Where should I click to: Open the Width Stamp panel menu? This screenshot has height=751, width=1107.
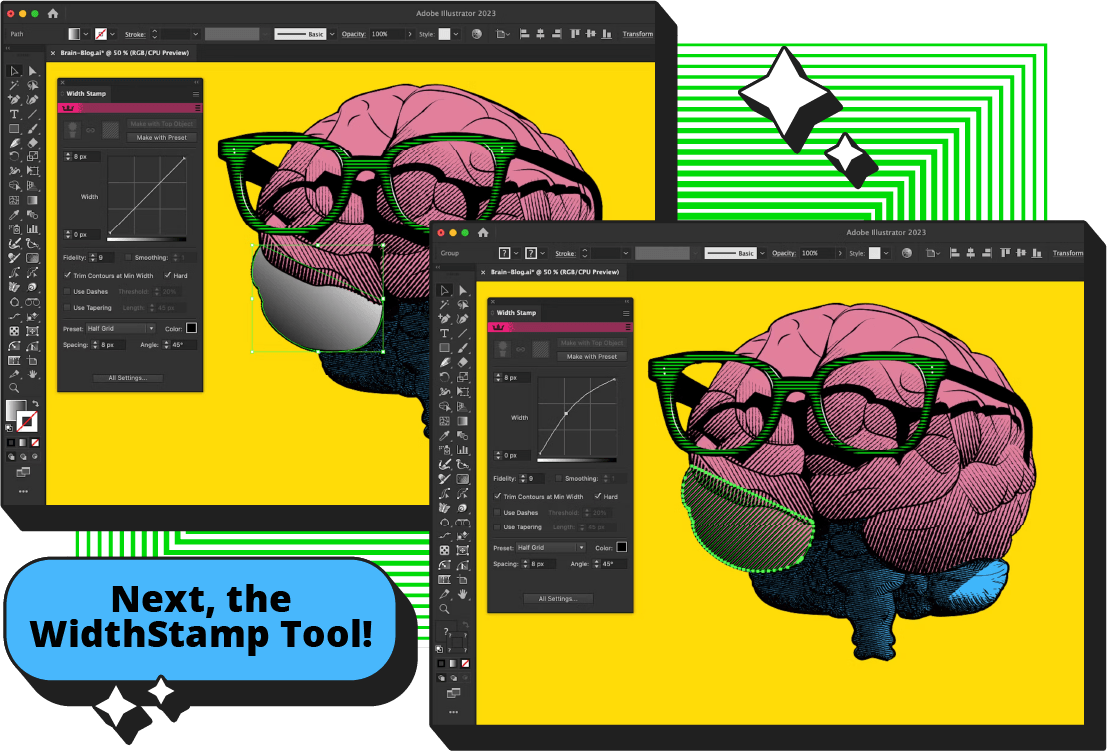(x=626, y=313)
